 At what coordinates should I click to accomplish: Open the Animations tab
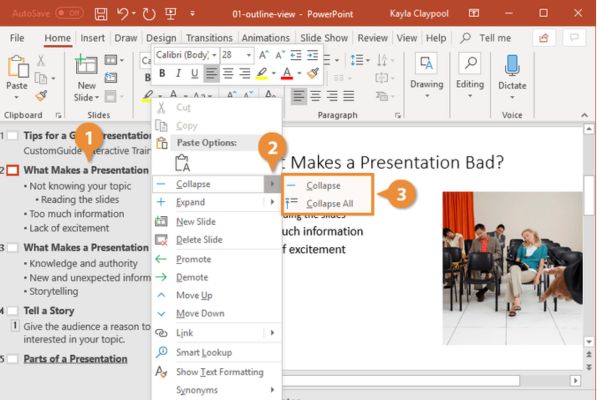[266, 38]
